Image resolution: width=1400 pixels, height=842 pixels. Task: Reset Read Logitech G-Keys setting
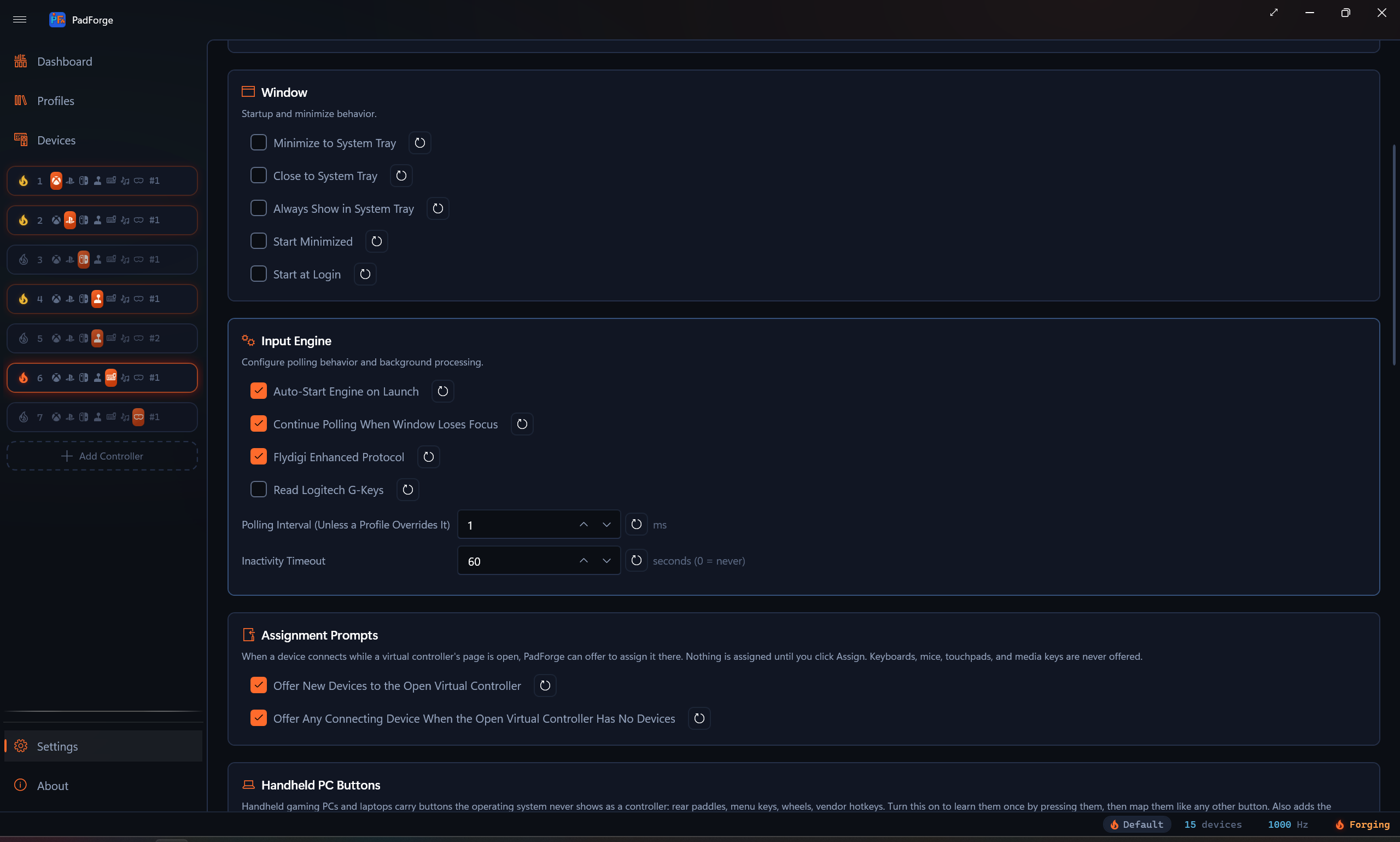tap(408, 490)
